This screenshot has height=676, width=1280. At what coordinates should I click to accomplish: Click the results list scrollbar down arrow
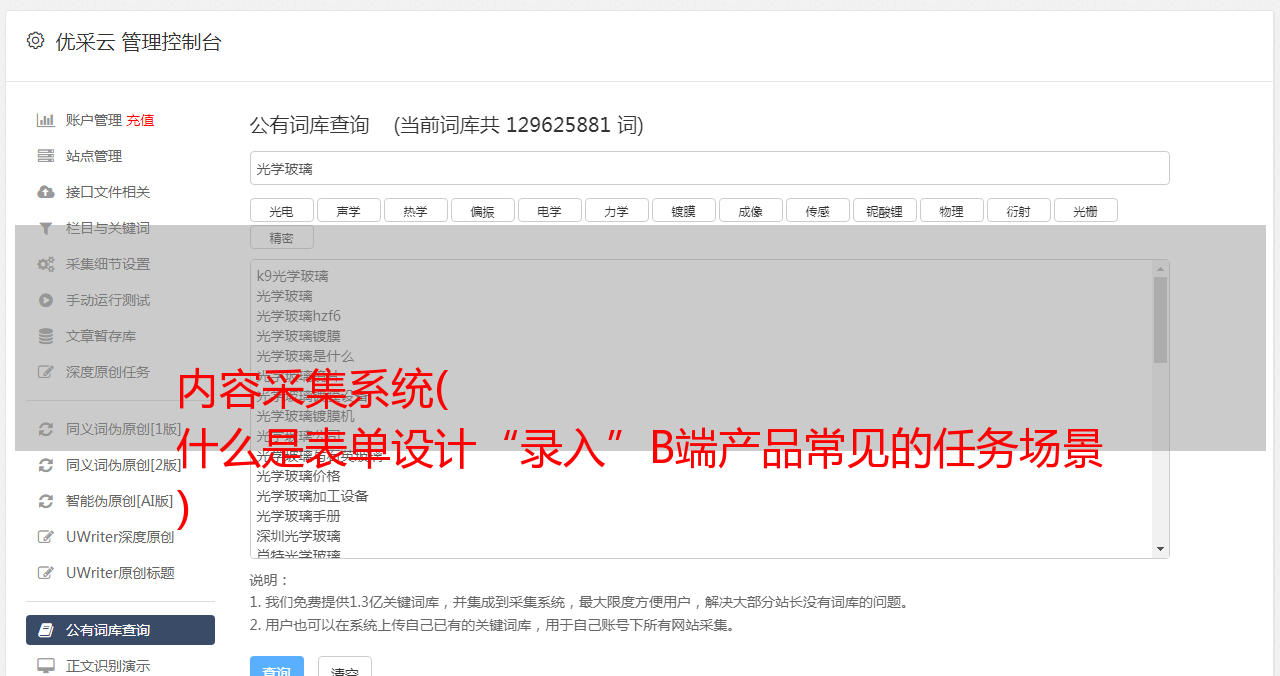[1160, 549]
